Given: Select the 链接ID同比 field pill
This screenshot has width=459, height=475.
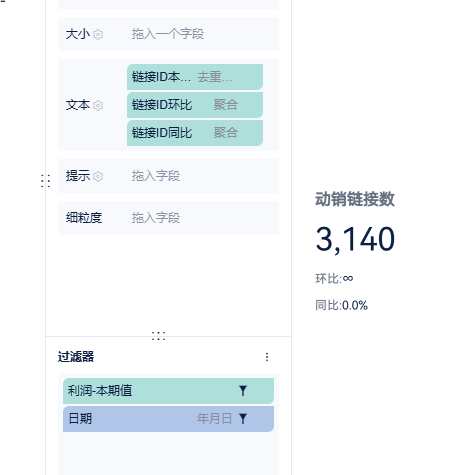Looking at the screenshot, I should tap(195, 133).
